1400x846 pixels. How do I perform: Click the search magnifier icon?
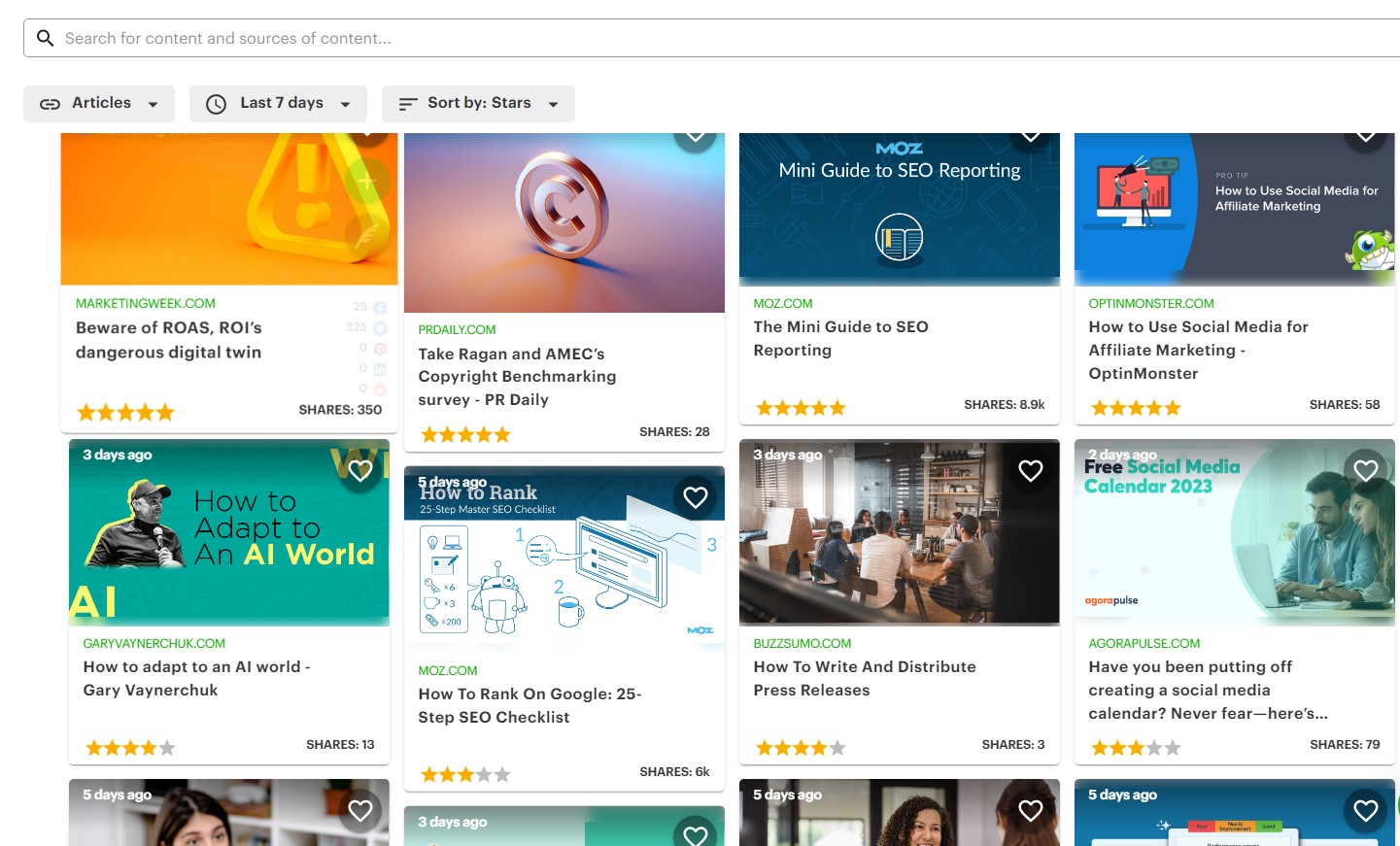click(45, 38)
